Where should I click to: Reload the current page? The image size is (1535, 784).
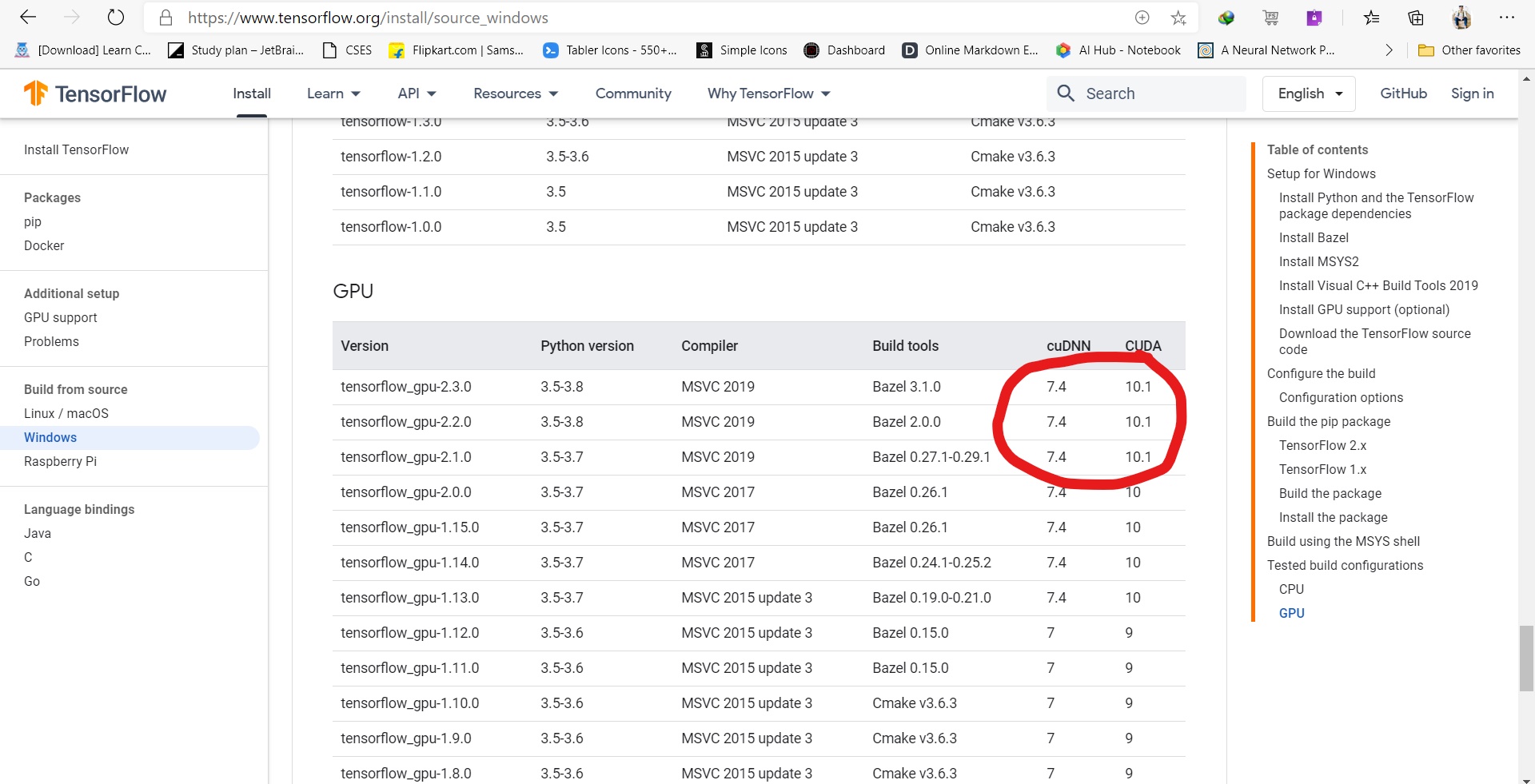[116, 17]
